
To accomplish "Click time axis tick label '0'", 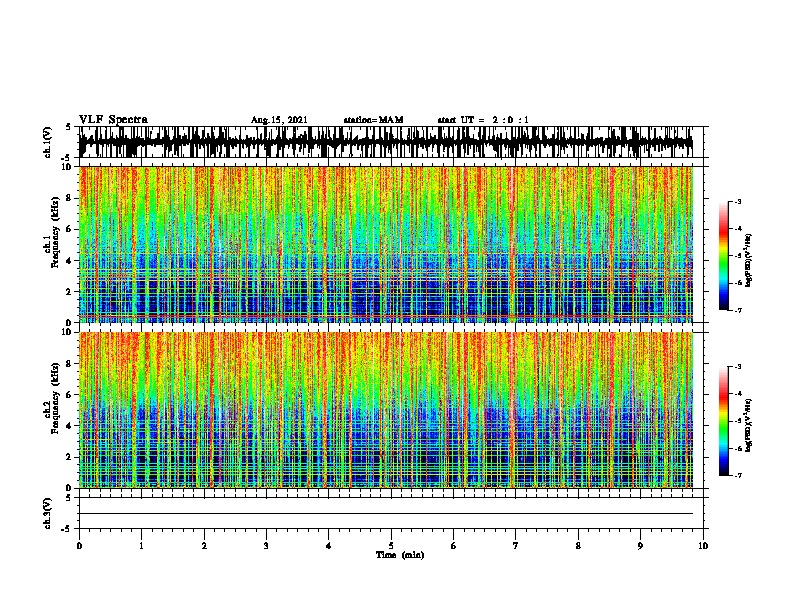I will pos(79,546).
